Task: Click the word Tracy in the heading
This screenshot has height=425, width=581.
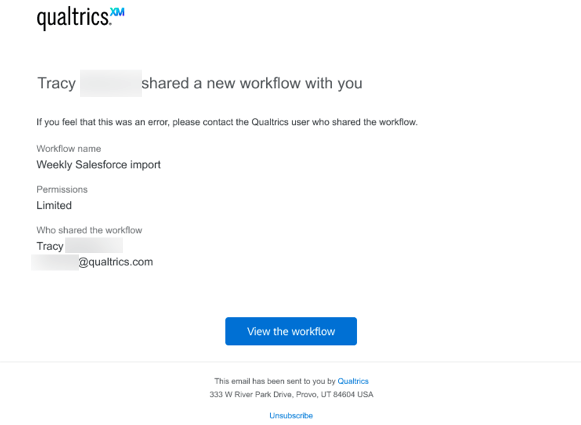Action: (x=57, y=83)
